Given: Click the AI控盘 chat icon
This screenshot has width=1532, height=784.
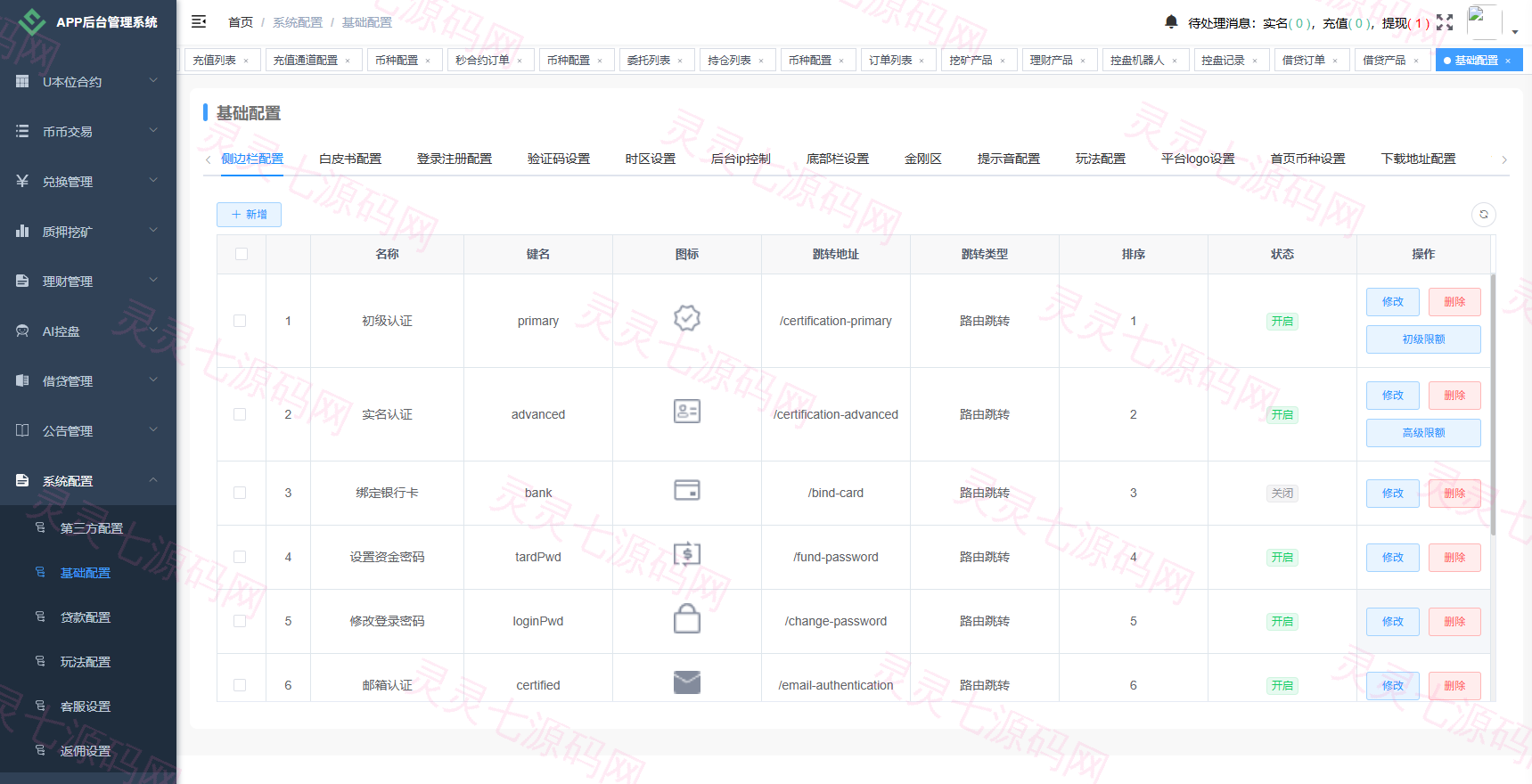Looking at the screenshot, I should pyautogui.click(x=22, y=331).
